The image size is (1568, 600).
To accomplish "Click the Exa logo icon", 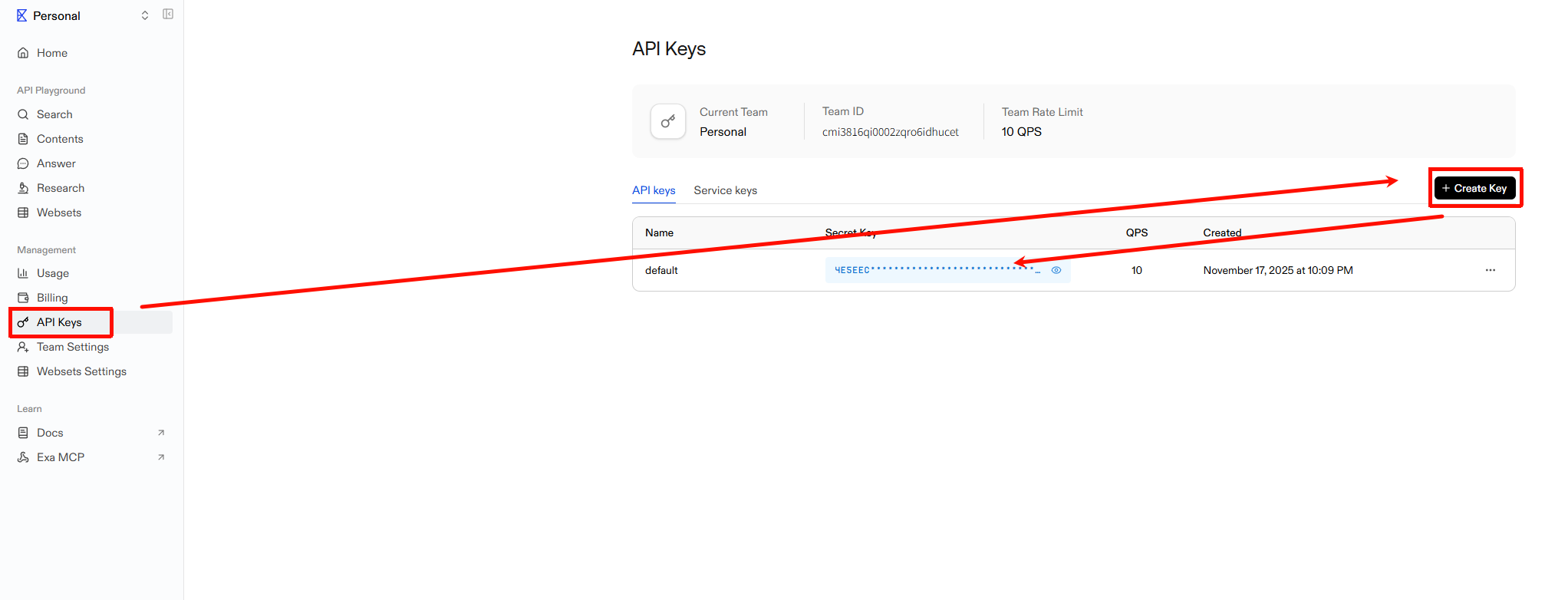I will pos(21,15).
